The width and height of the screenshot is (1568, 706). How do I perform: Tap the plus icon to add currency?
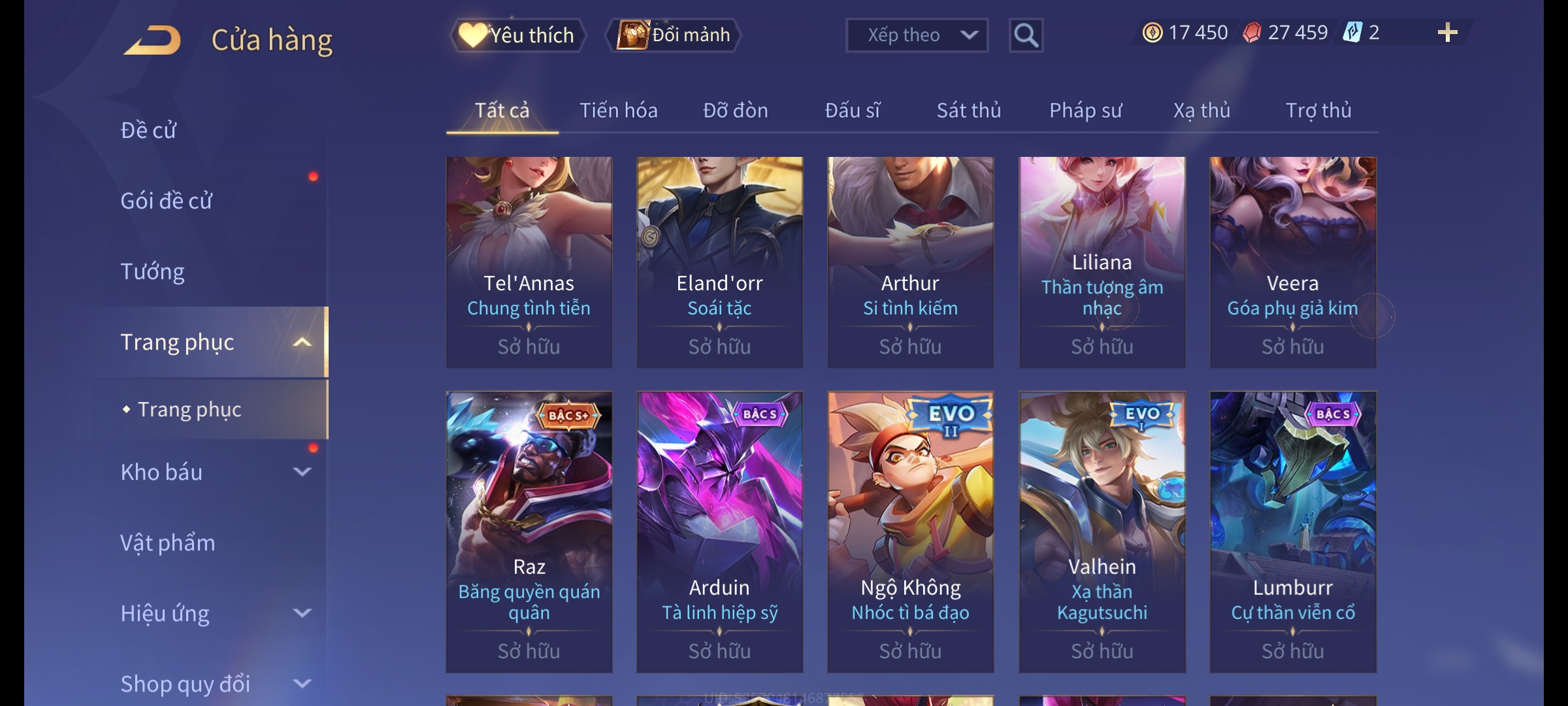[x=1447, y=33]
